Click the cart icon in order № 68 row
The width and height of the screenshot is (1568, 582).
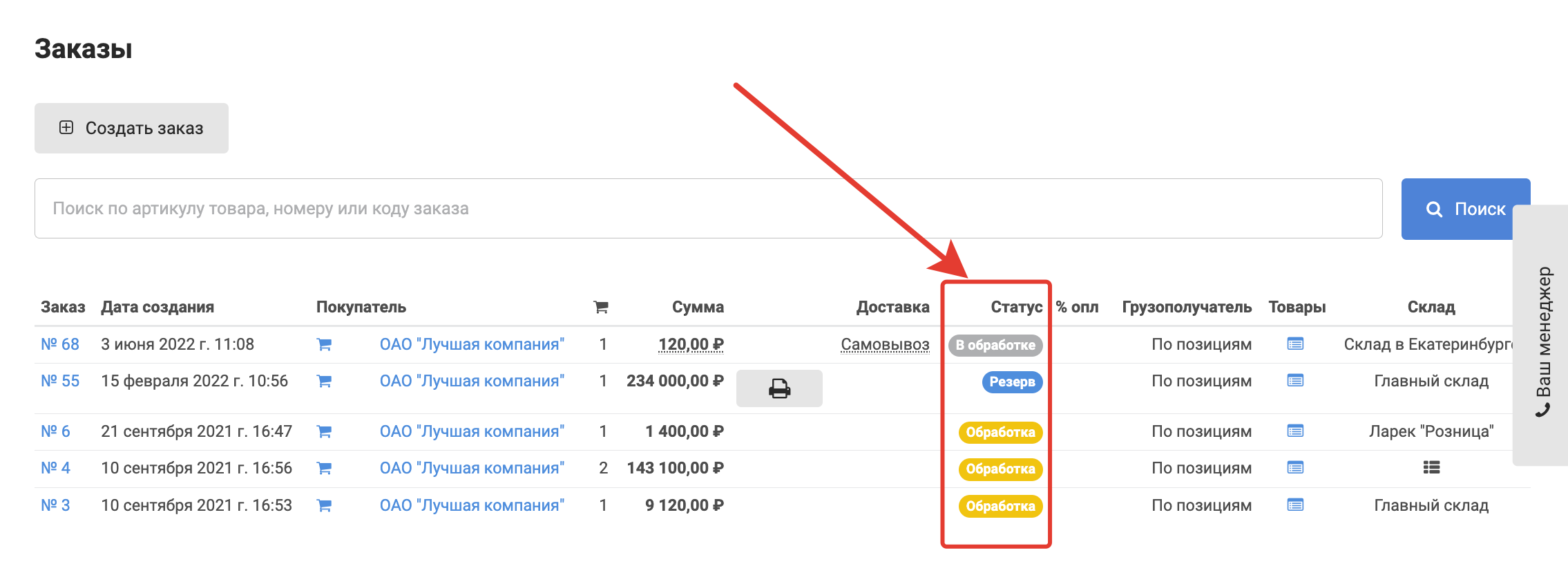point(324,344)
